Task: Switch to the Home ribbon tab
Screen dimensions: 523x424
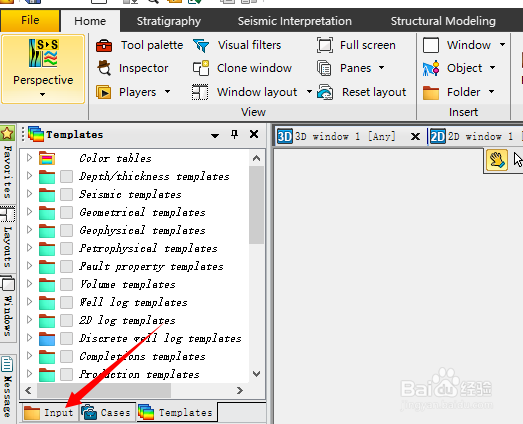Action: [x=90, y=21]
